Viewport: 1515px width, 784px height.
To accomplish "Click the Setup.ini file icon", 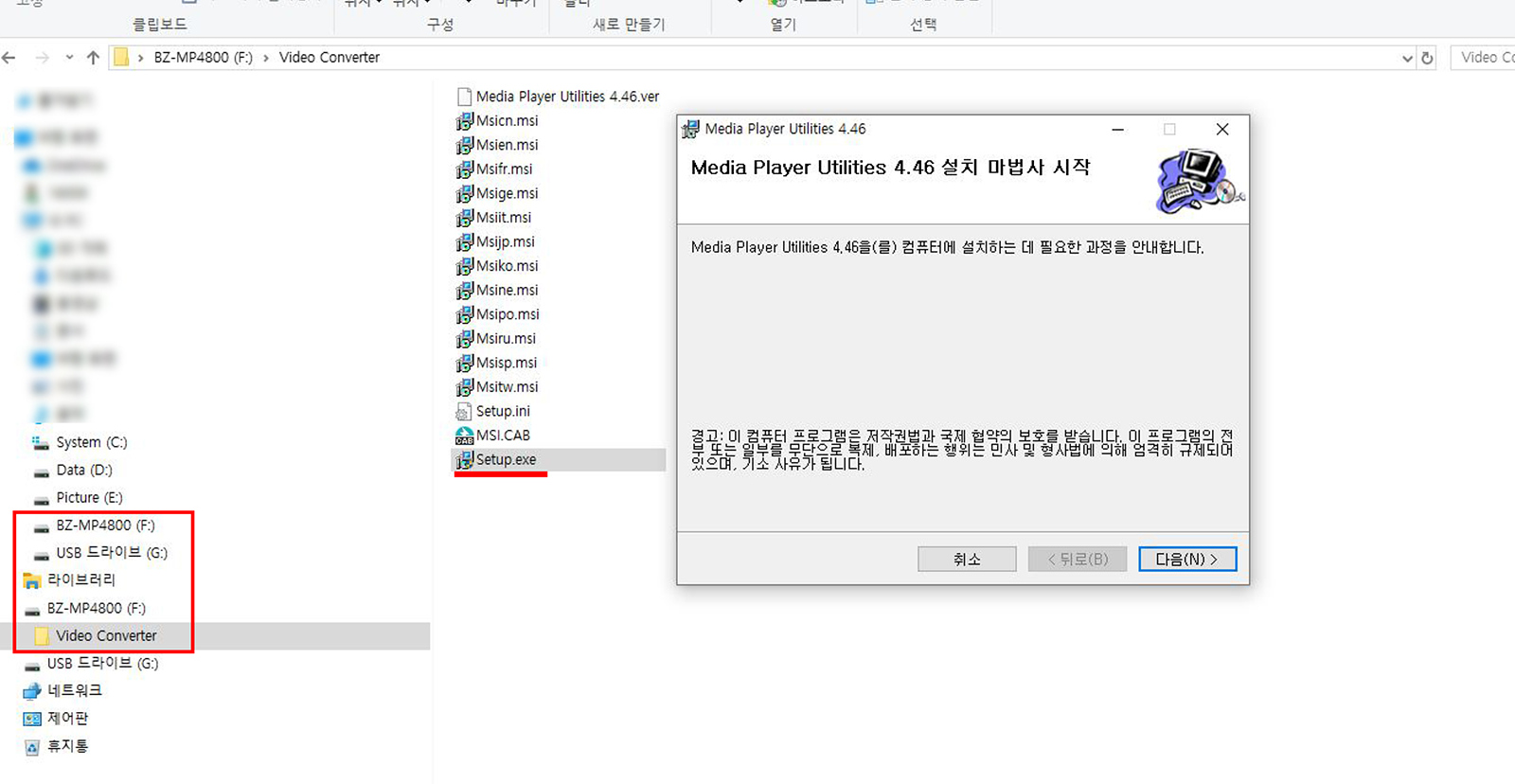I will click(x=464, y=412).
